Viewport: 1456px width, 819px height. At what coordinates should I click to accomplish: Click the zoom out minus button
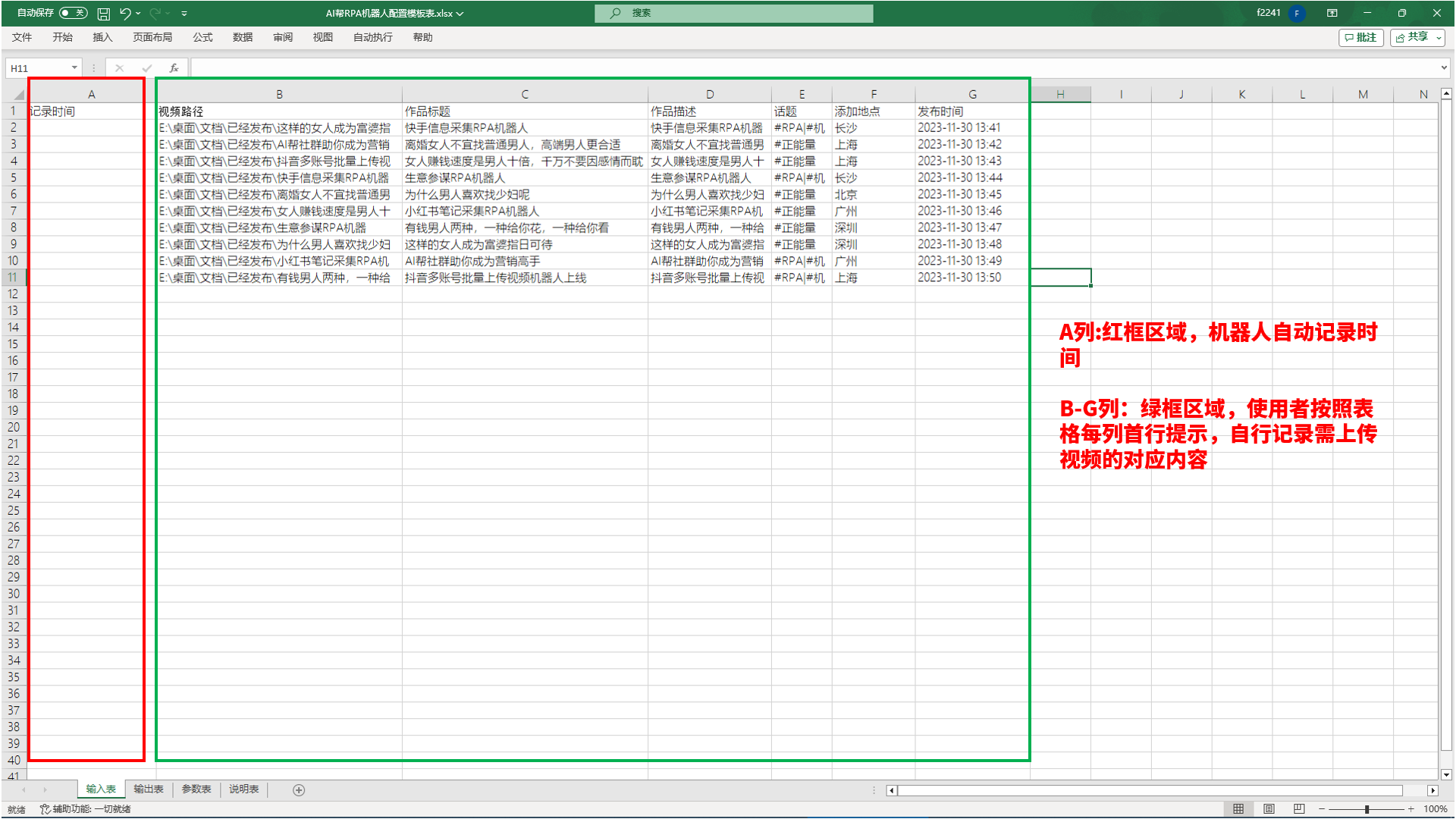(x=1322, y=809)
